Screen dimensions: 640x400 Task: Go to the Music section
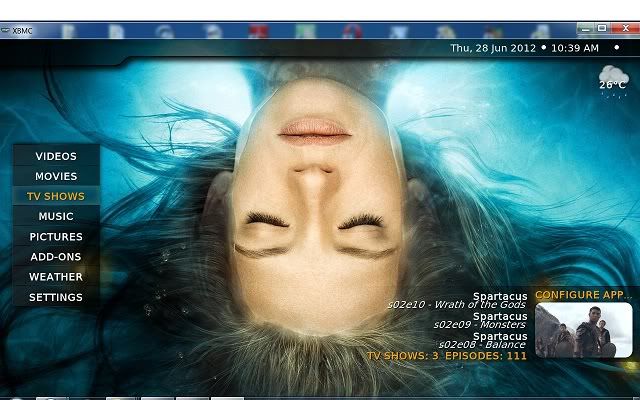[x=56, y=216]
